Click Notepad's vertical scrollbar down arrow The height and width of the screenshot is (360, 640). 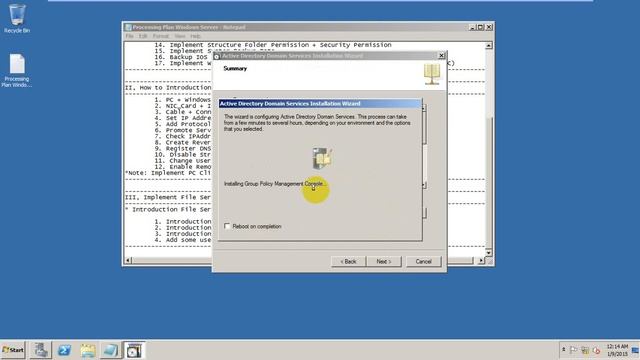tap(489, 253)
